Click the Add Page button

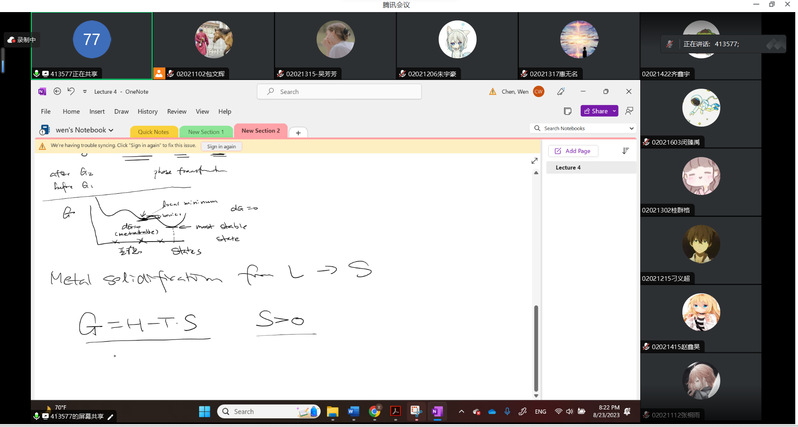pos(573,151)
